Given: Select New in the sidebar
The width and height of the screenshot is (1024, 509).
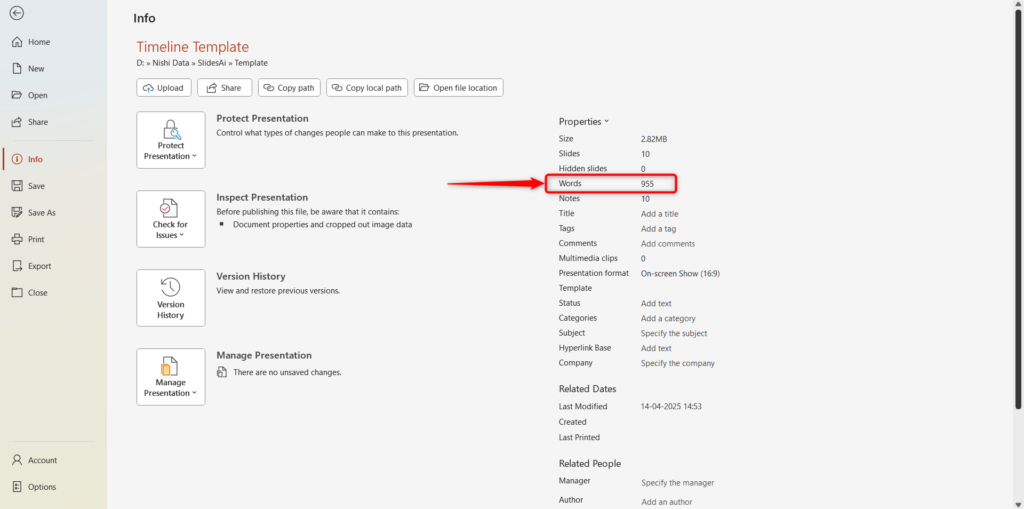Looking at the screenshot, I should pos(36,69).
